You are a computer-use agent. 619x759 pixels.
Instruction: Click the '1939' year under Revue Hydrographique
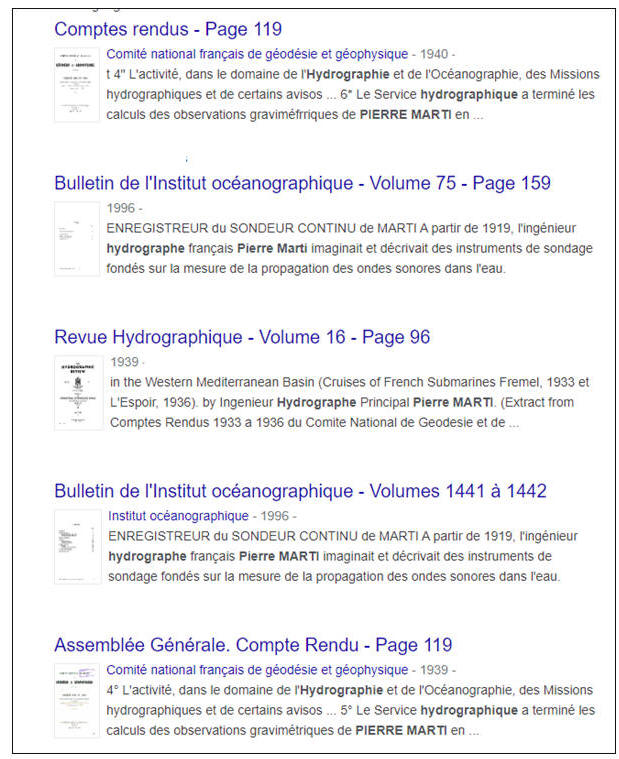click(123, 362)
